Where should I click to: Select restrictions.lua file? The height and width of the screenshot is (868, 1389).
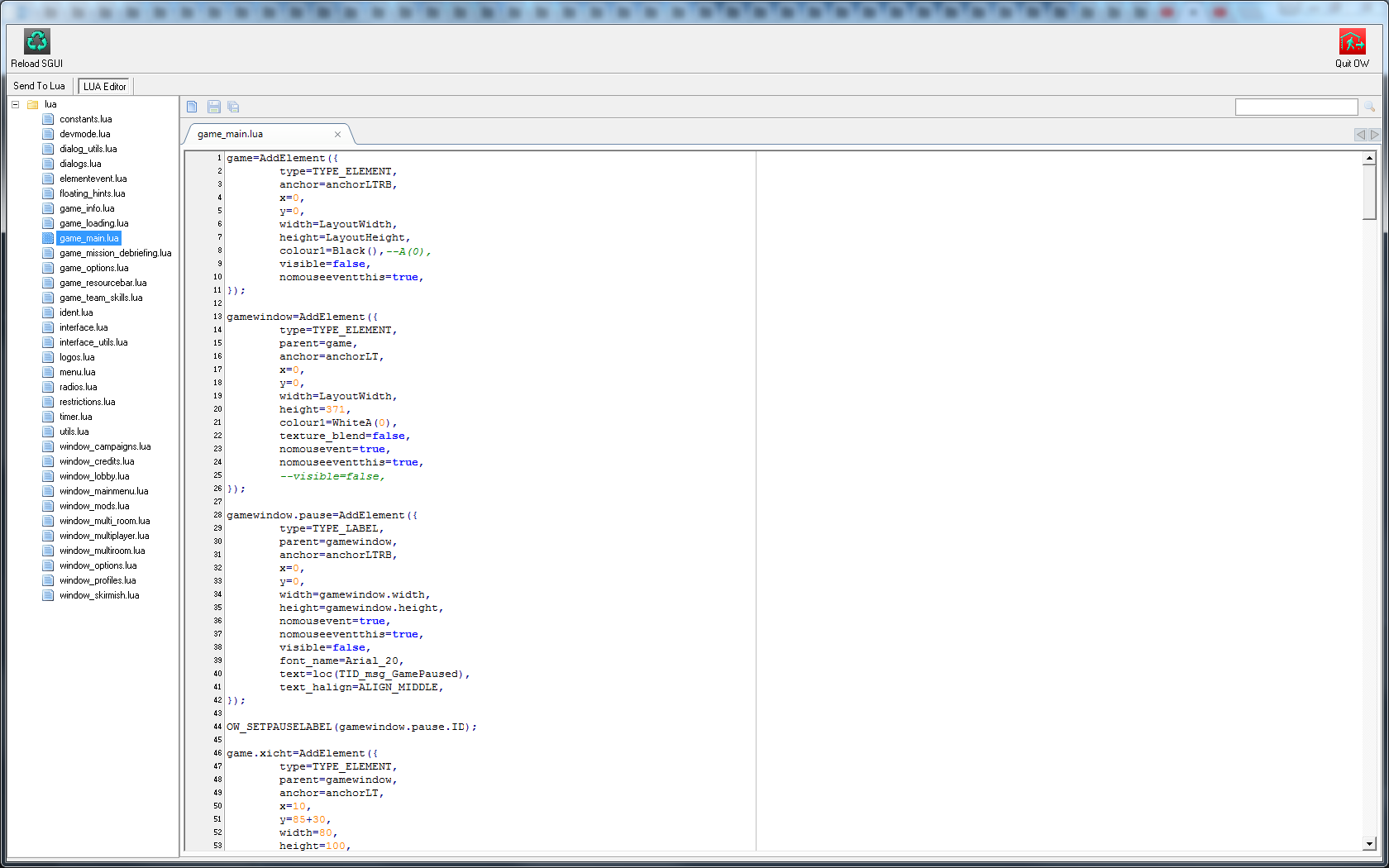click(87, 402)
